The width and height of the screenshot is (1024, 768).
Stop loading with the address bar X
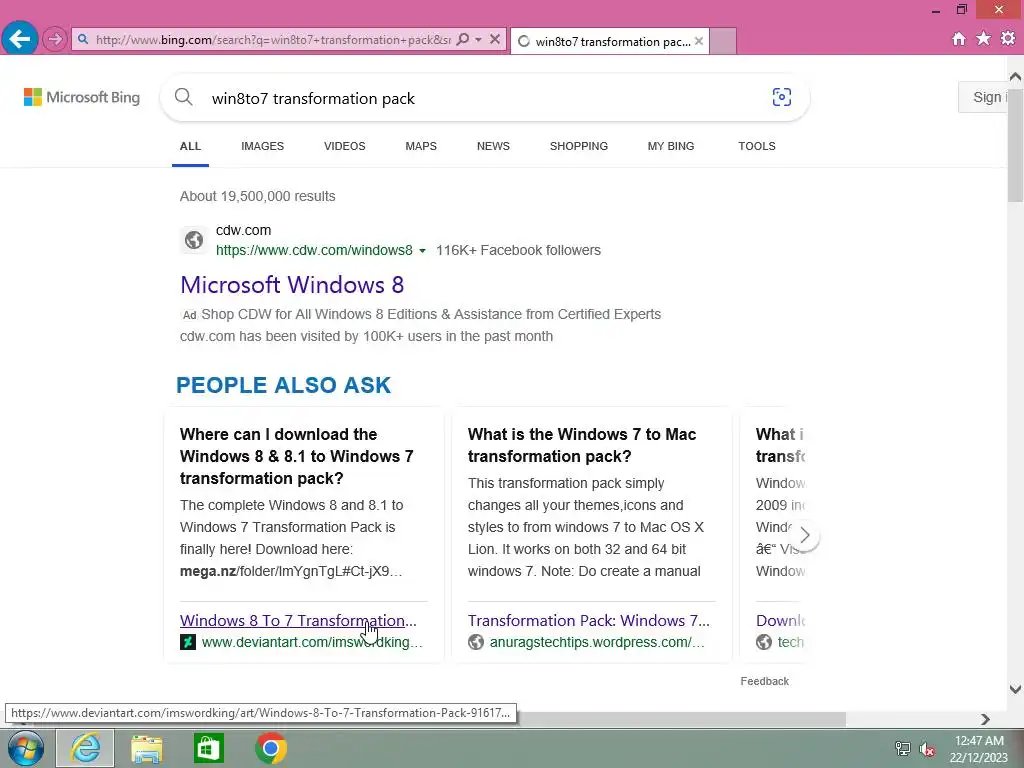[495, 39]
